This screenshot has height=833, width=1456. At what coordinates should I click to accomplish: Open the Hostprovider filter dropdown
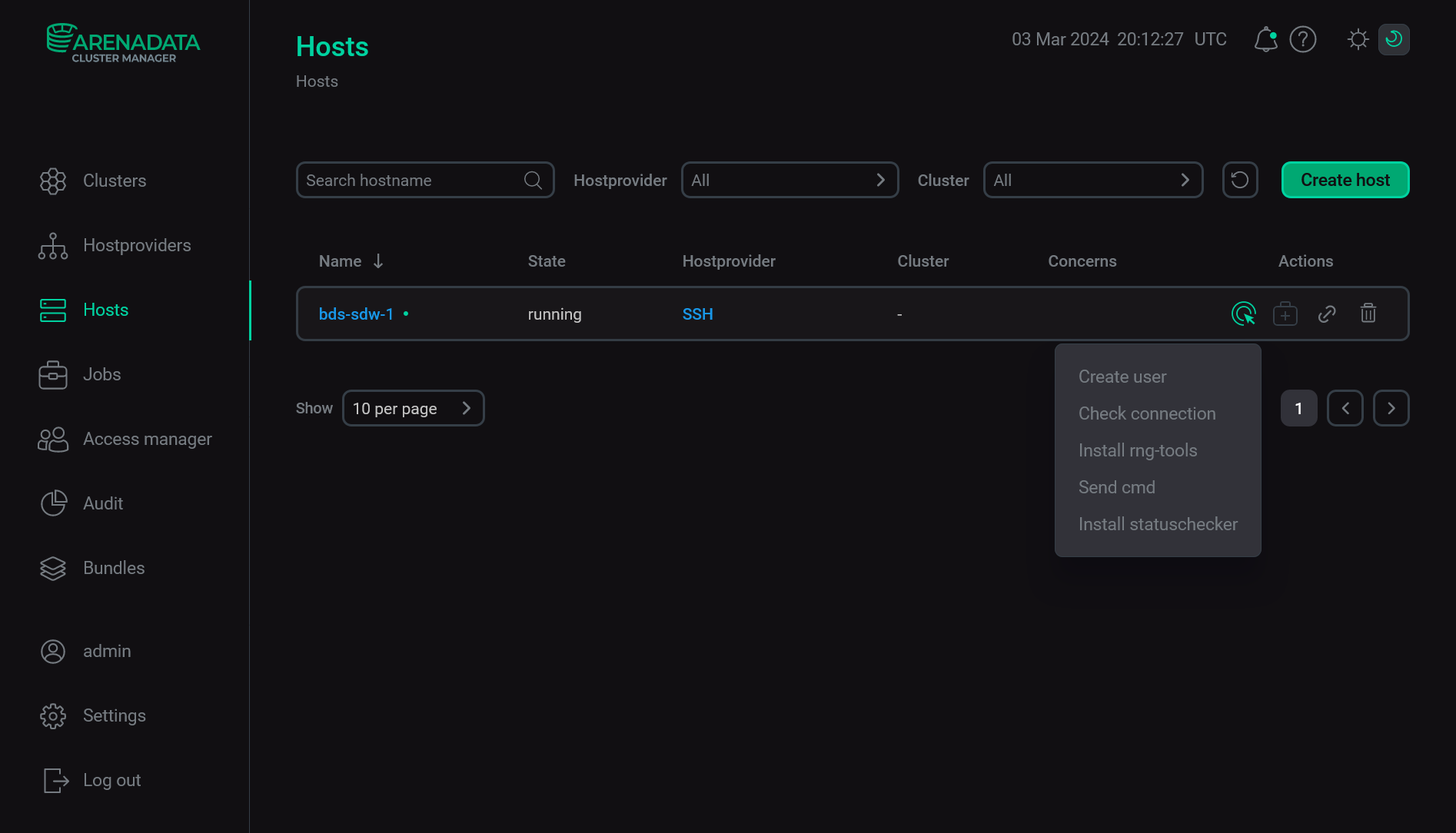pyautogui.click(x=789, y=180)
